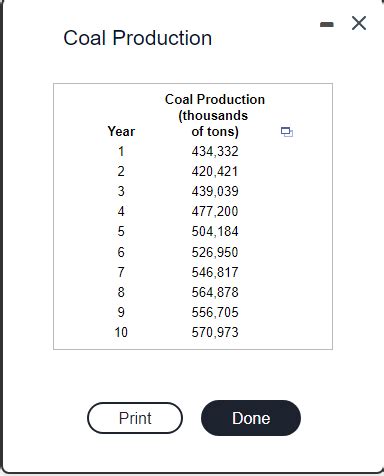Viewport: 384px width, 476px height.
Task: Select year number 5 in the Year column
Action: pyautogui.click(x=121, y=231)
